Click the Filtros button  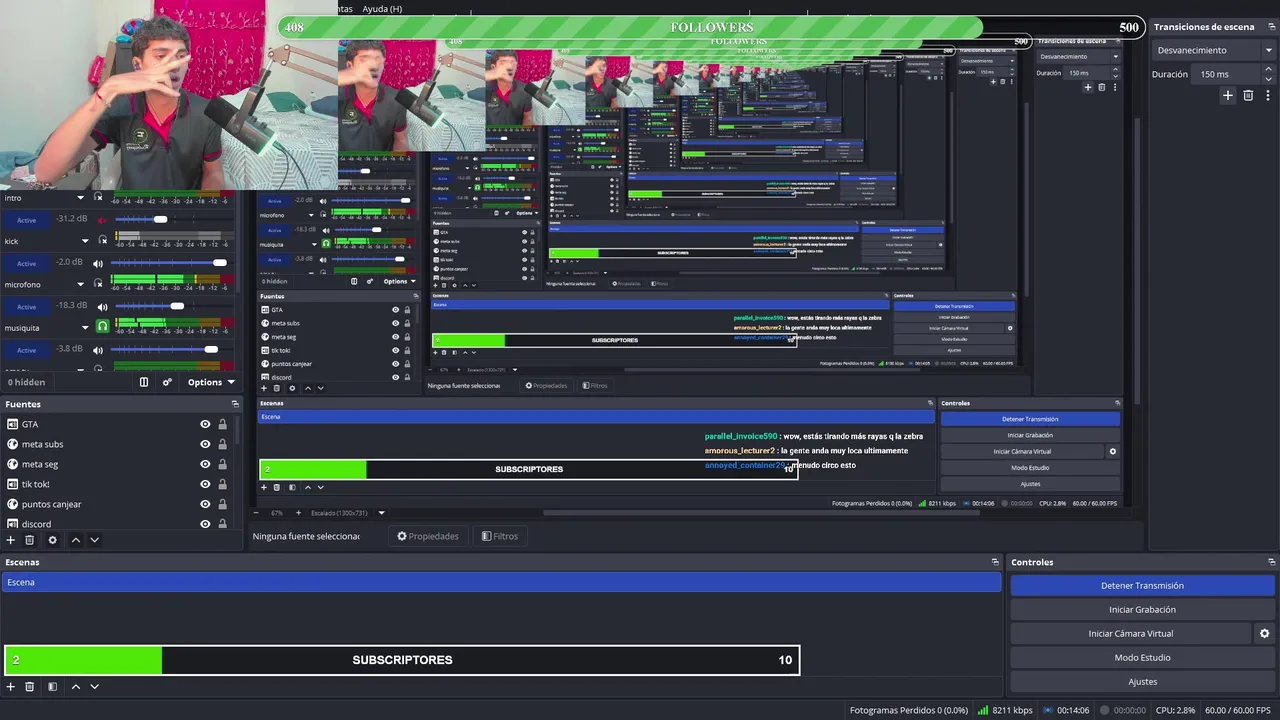click(x=500, y=536)
